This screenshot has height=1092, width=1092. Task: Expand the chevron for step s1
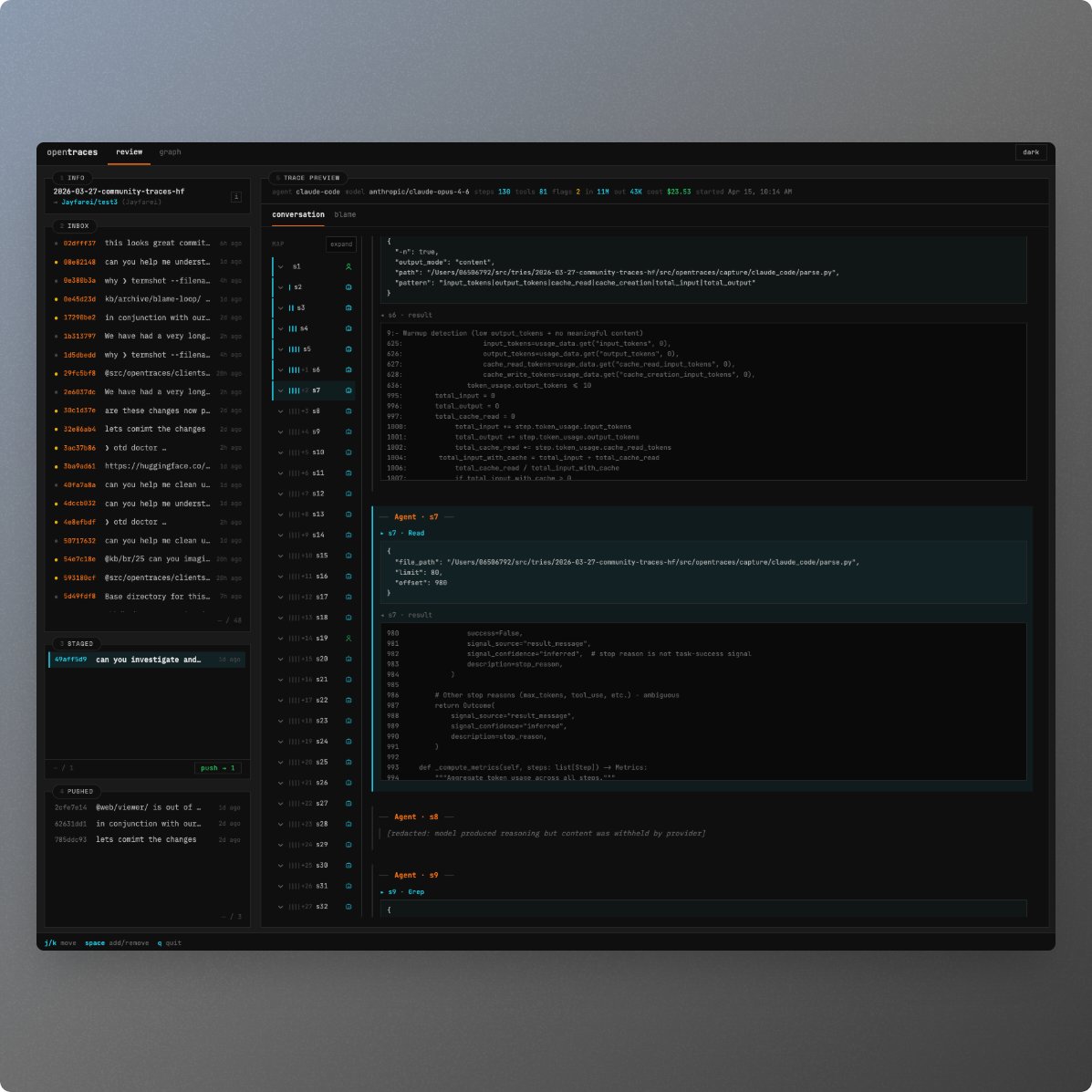281,266
